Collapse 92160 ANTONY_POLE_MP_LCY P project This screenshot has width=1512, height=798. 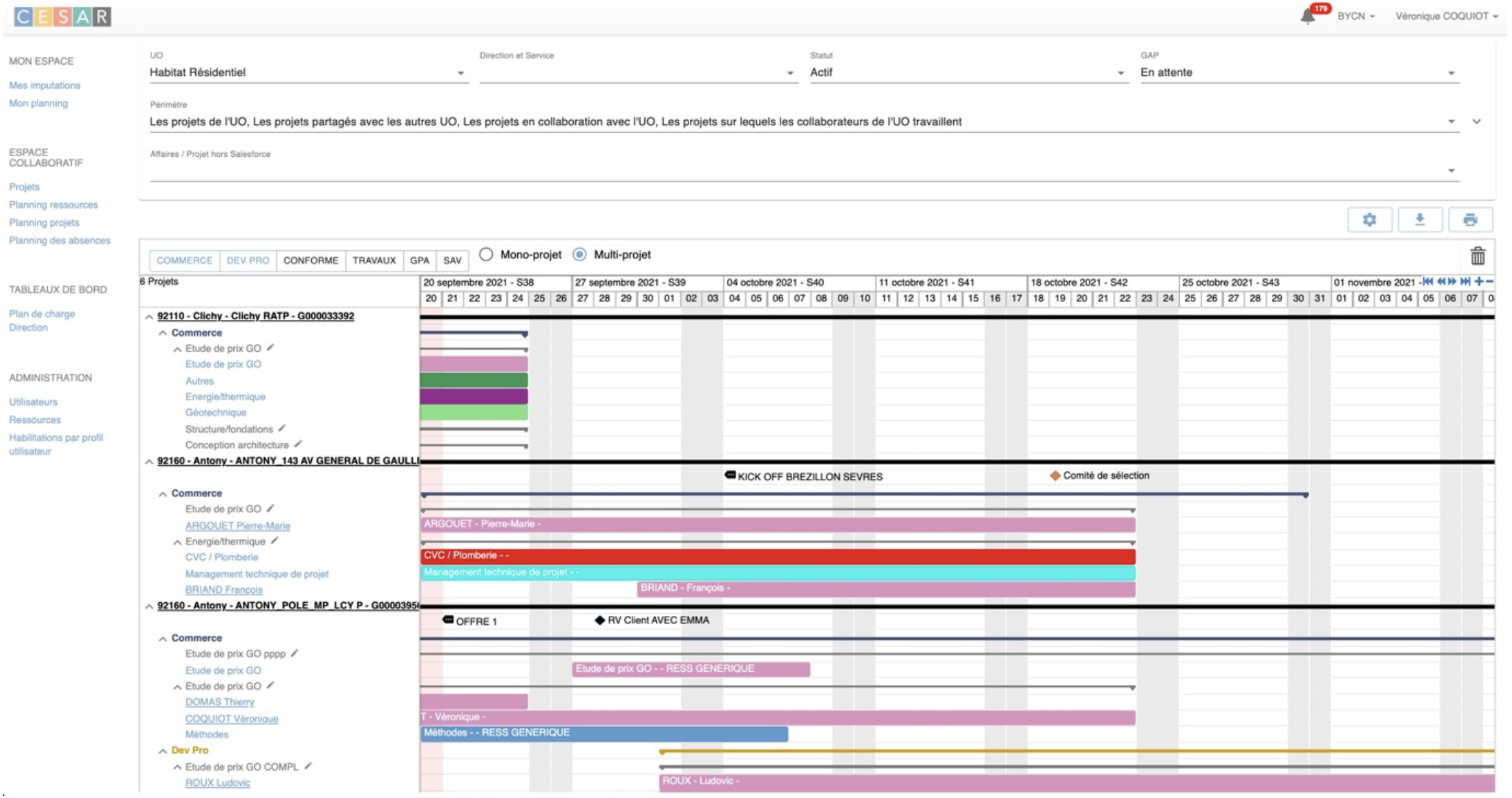tap(149, 606)
